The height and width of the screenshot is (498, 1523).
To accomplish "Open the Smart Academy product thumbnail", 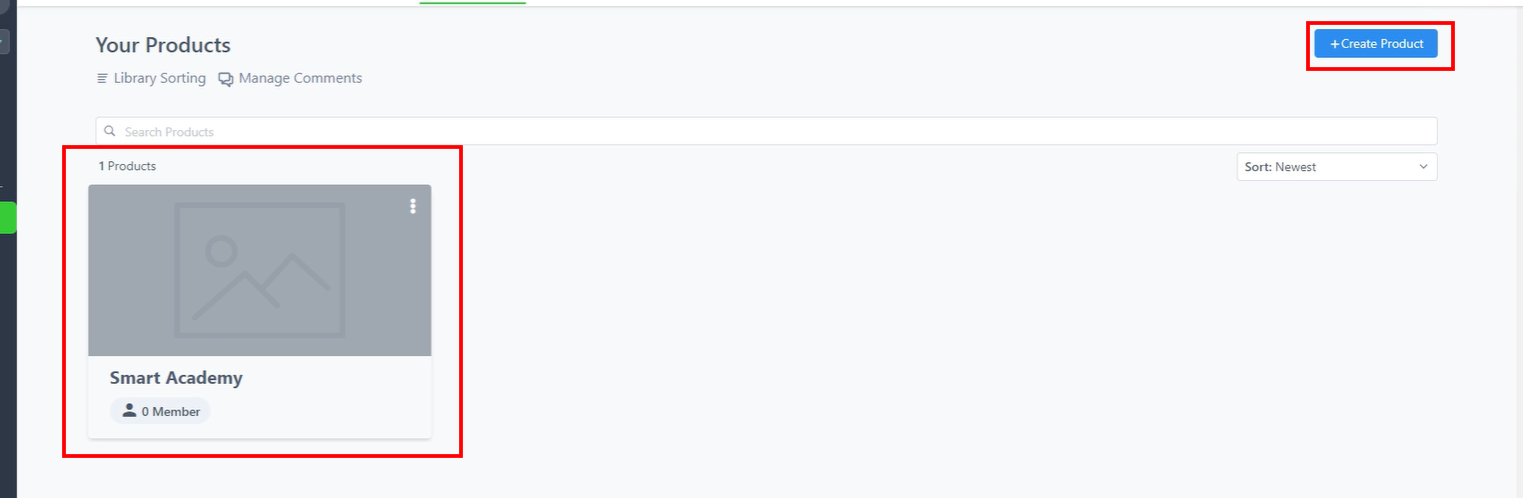I will (x=260, y=270).
